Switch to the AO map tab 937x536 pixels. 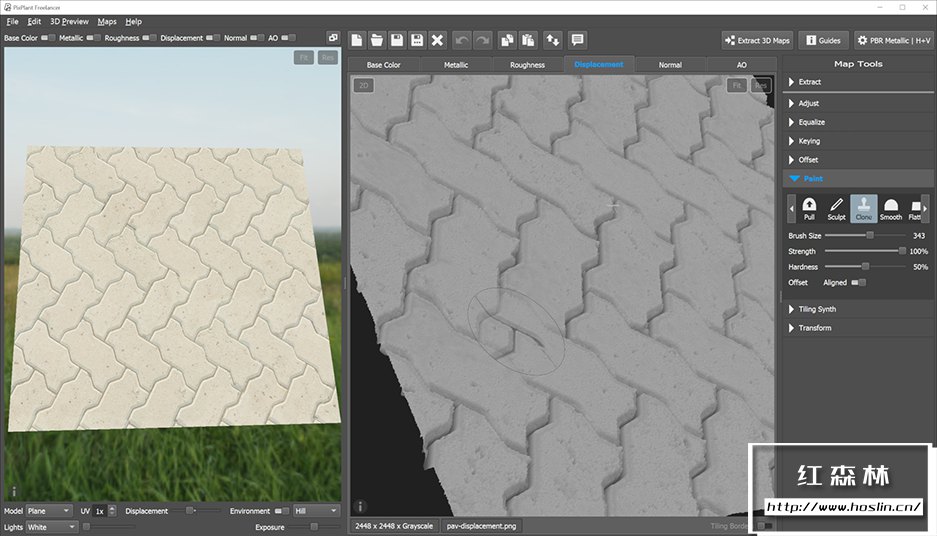(x=742, y=65)
